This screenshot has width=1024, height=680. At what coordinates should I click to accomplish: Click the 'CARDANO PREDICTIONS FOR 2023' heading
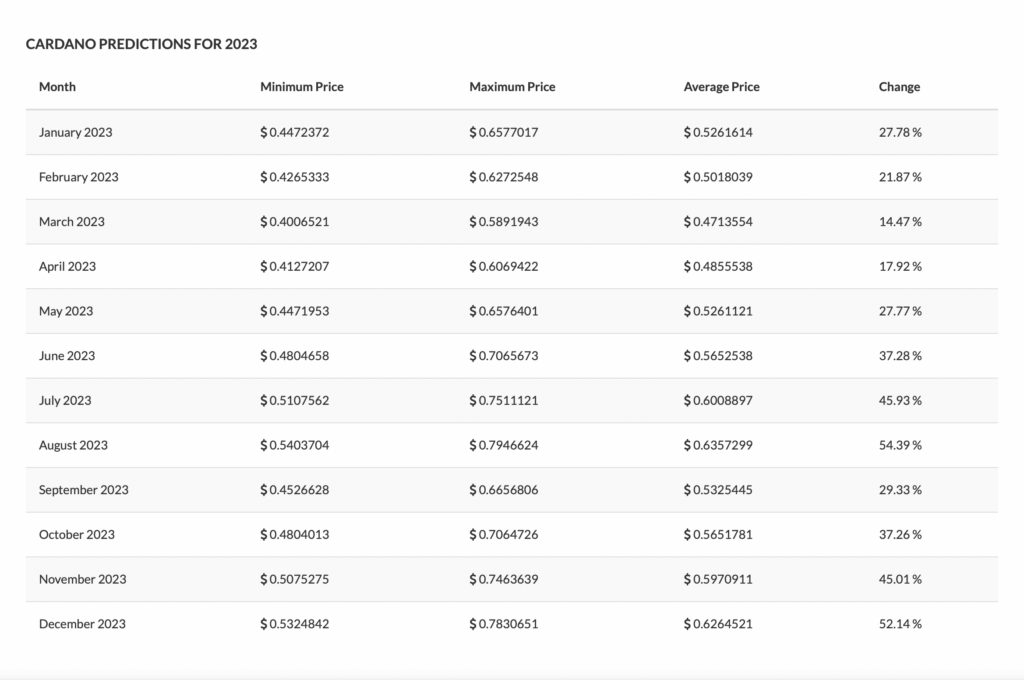coord(142,44)
